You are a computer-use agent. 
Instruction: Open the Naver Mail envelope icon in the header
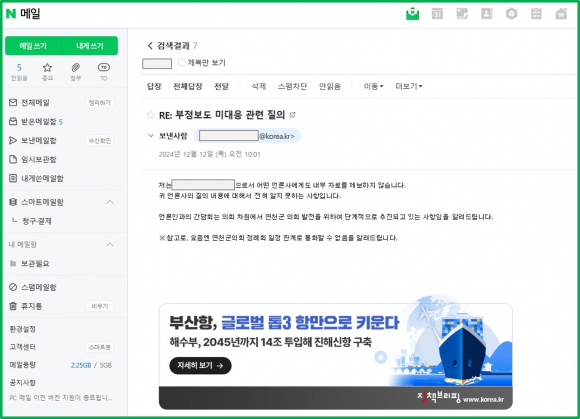click(x=412, y=14)
